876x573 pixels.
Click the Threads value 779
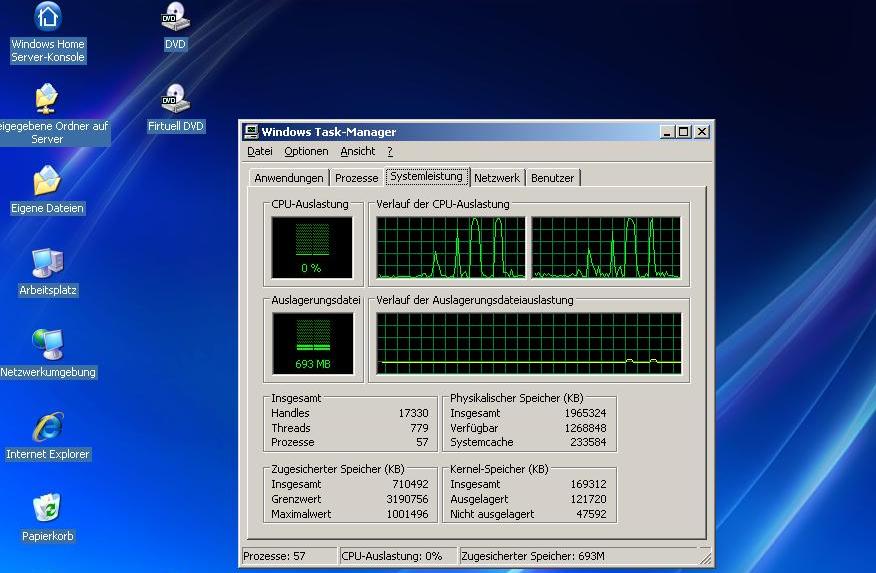click(x=420, y=428)
